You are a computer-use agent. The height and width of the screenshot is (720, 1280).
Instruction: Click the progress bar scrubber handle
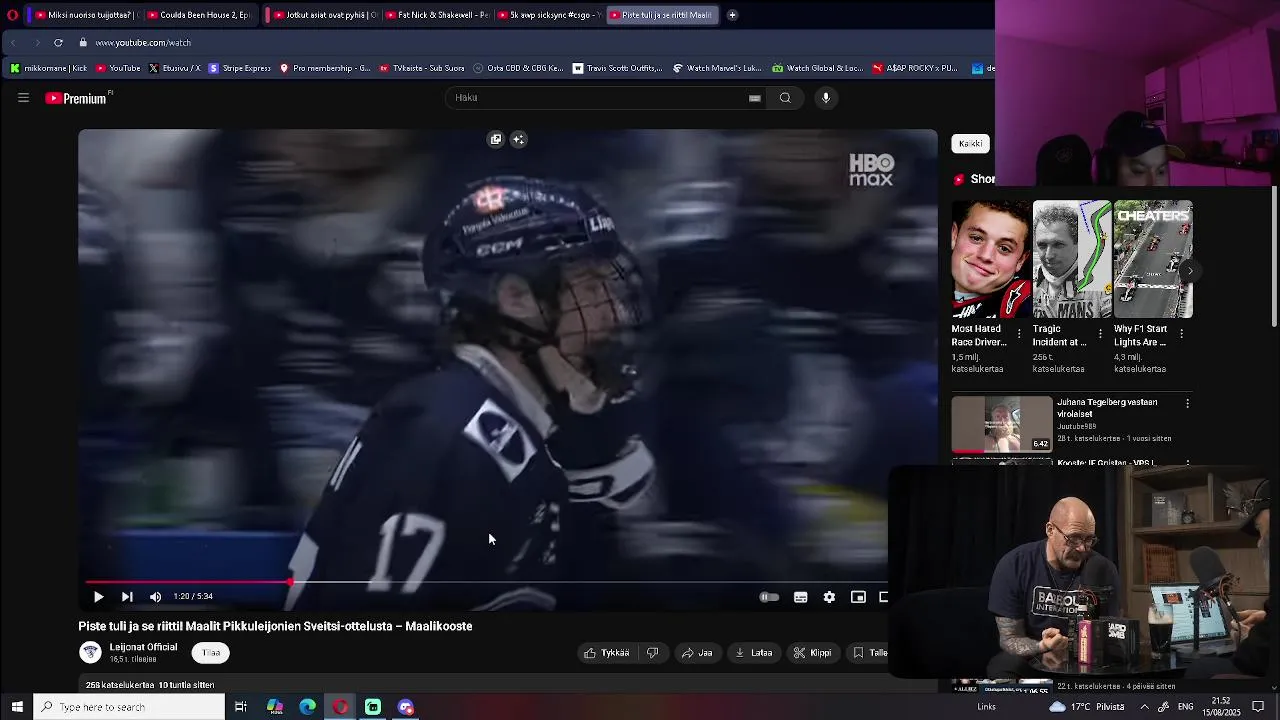[291, 582]
